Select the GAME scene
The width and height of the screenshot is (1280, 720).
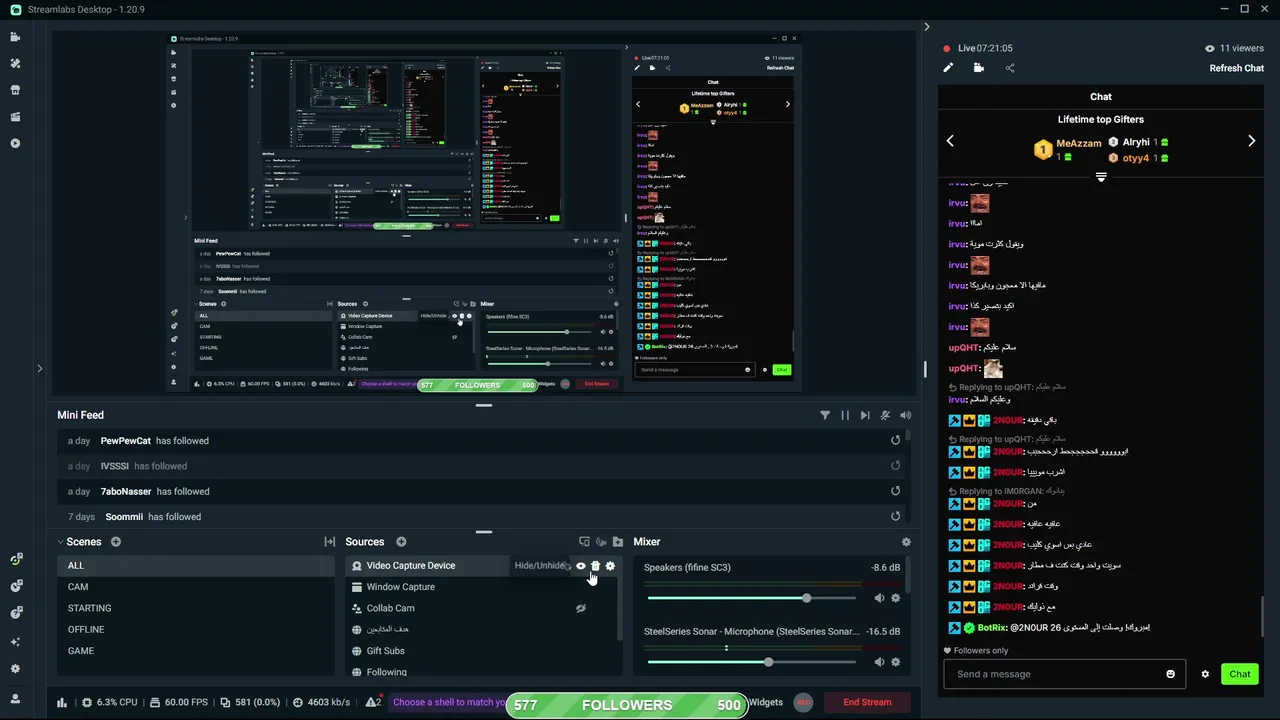[x=195, y=651]
